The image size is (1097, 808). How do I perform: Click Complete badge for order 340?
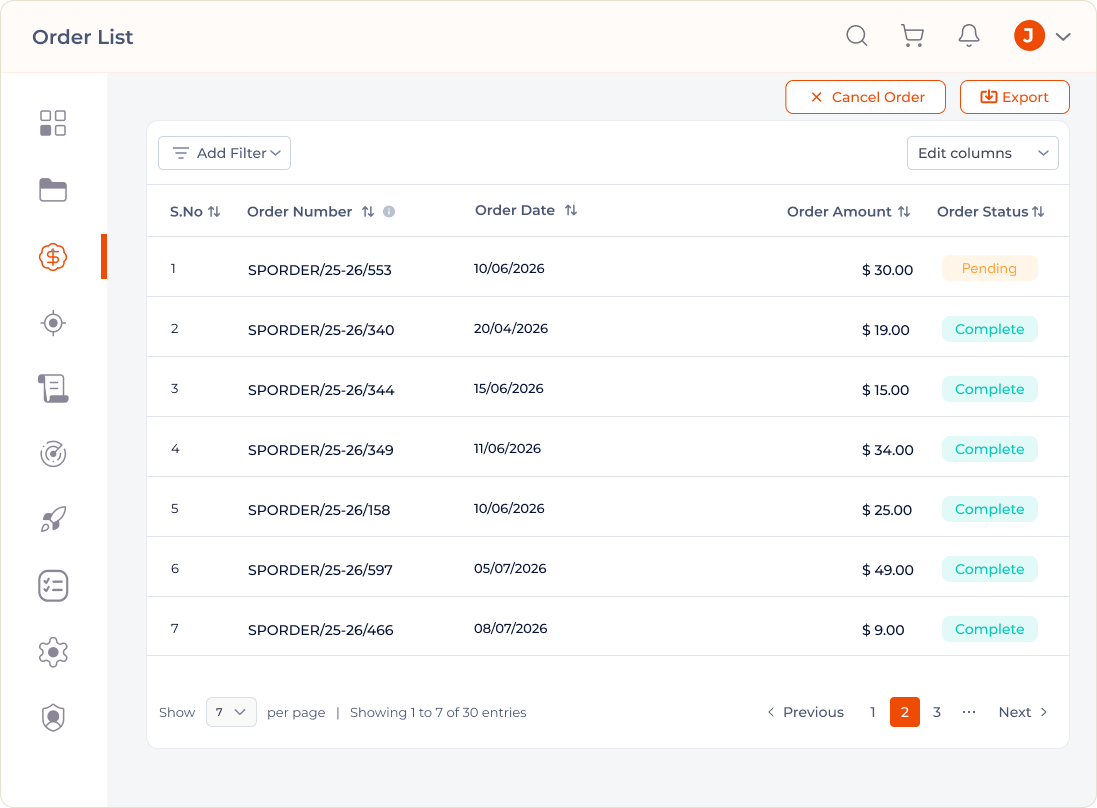click(x=989, y=329)
